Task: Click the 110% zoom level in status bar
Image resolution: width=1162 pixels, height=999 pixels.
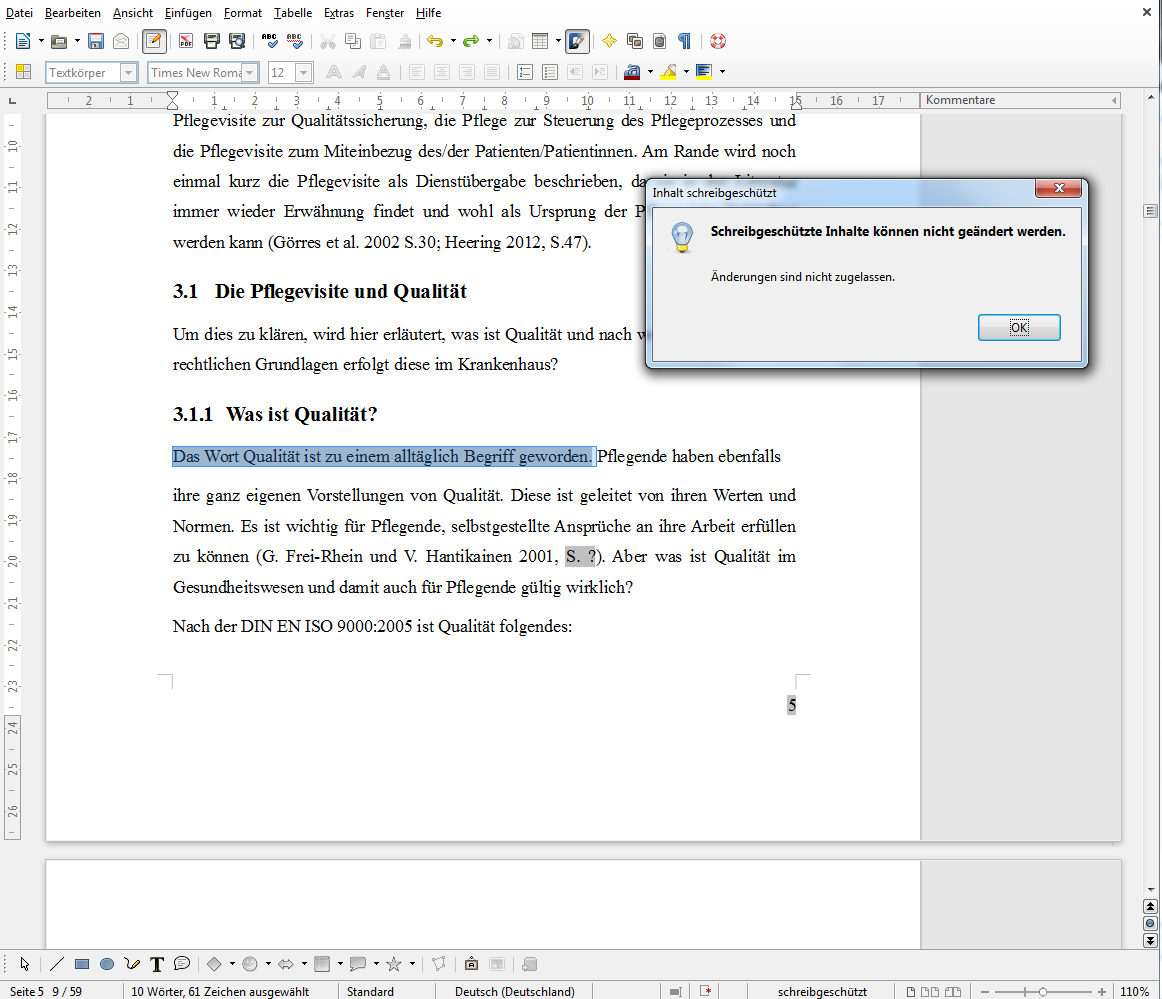Action: (1134, 992)
